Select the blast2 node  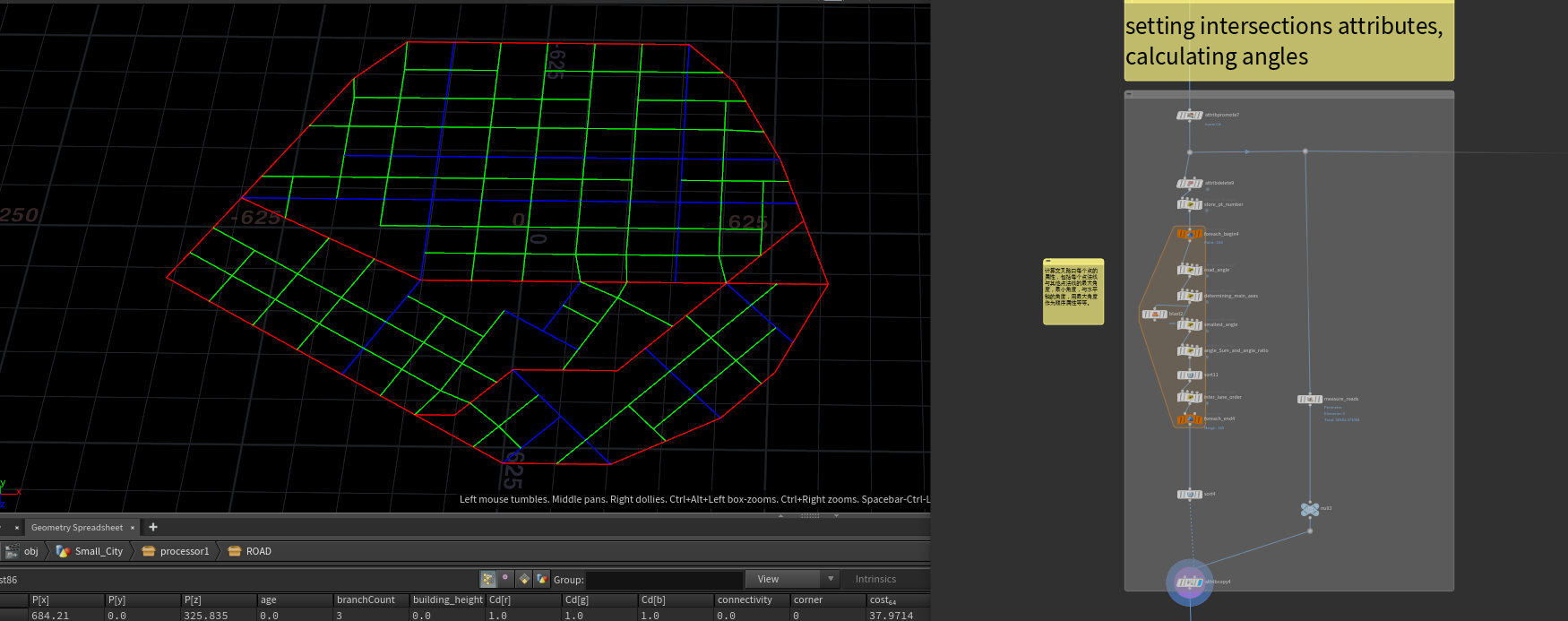pos(1154,314)
